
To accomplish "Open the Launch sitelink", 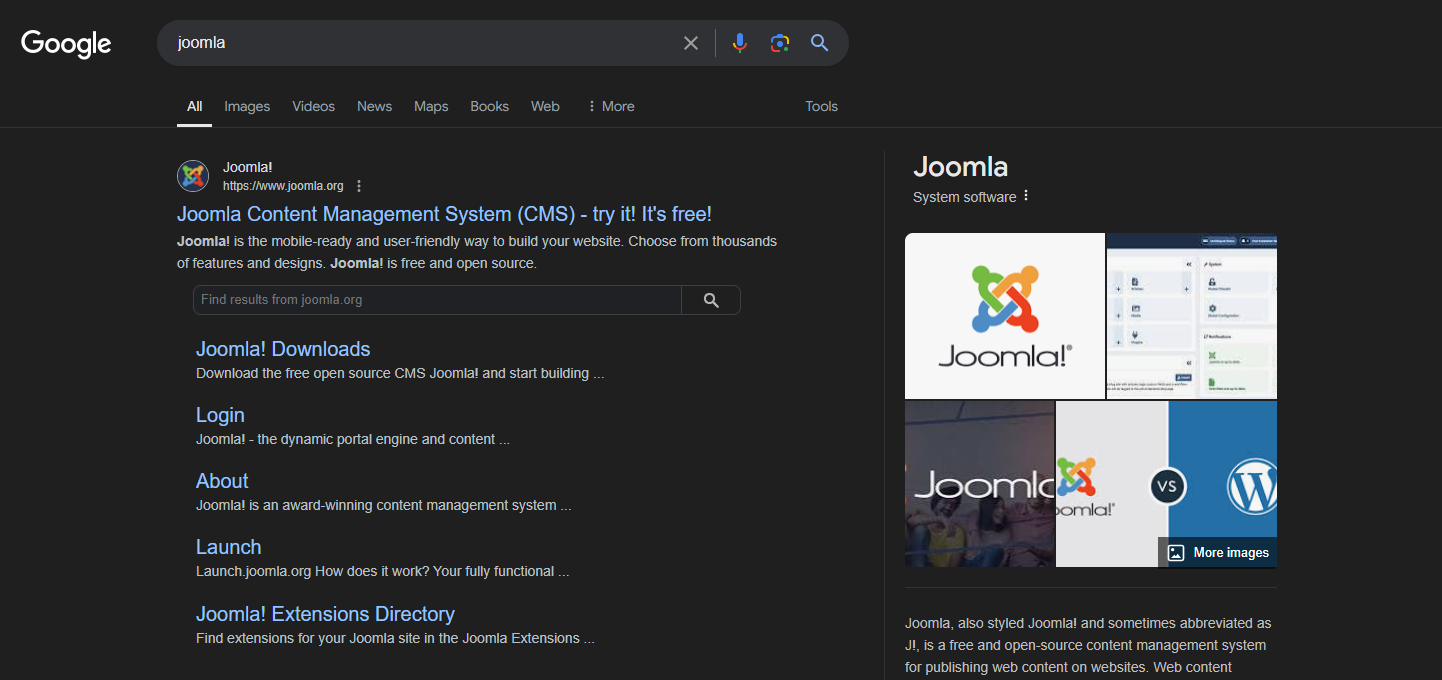I will click(228, 547).
